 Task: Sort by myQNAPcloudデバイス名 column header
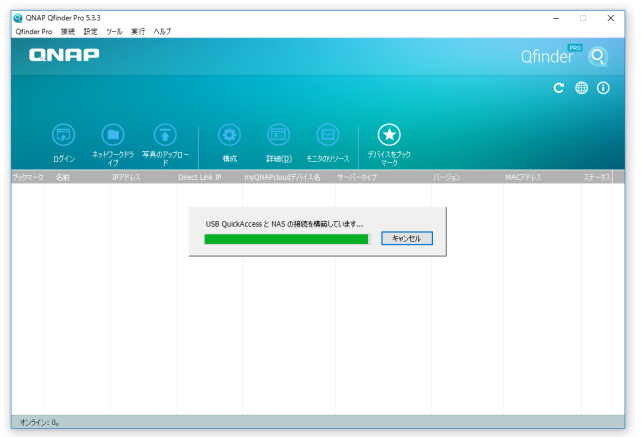point(289,177)
